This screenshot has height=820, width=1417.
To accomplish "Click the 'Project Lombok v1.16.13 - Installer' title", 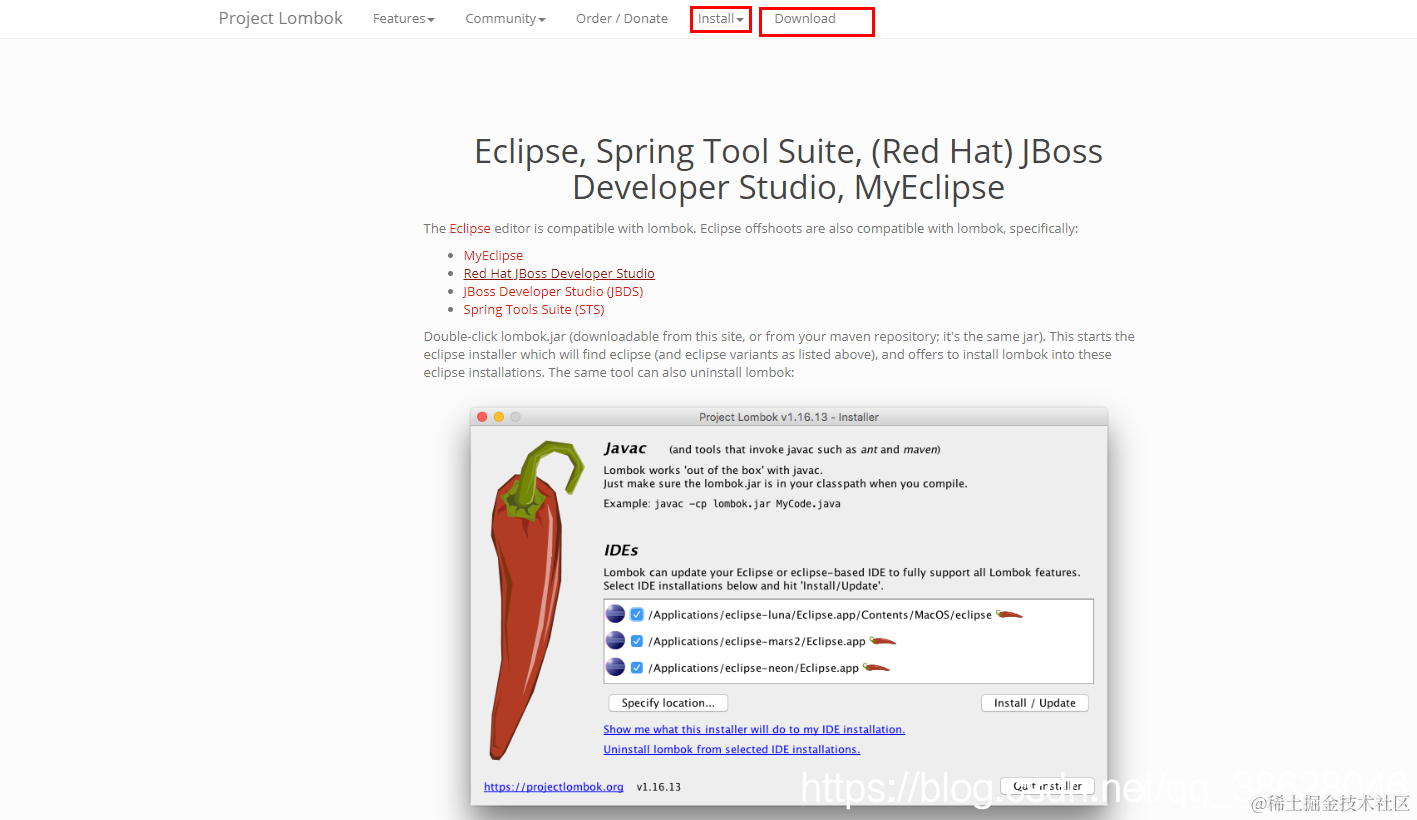I will click(x=789, y=417).
